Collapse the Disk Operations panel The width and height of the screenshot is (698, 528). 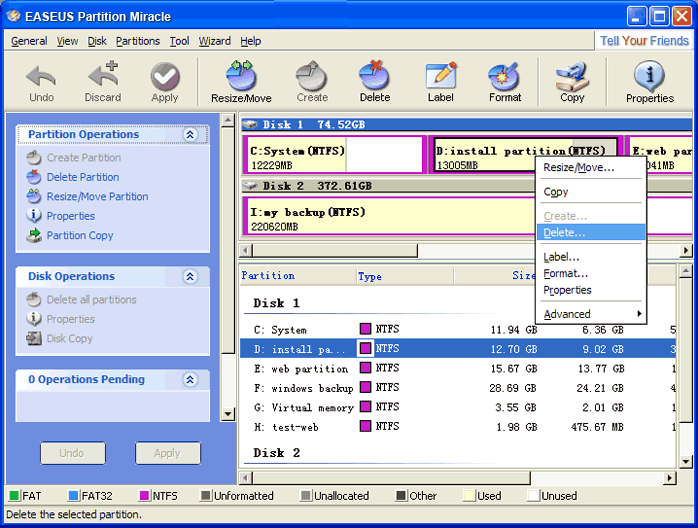coord(190,277)
